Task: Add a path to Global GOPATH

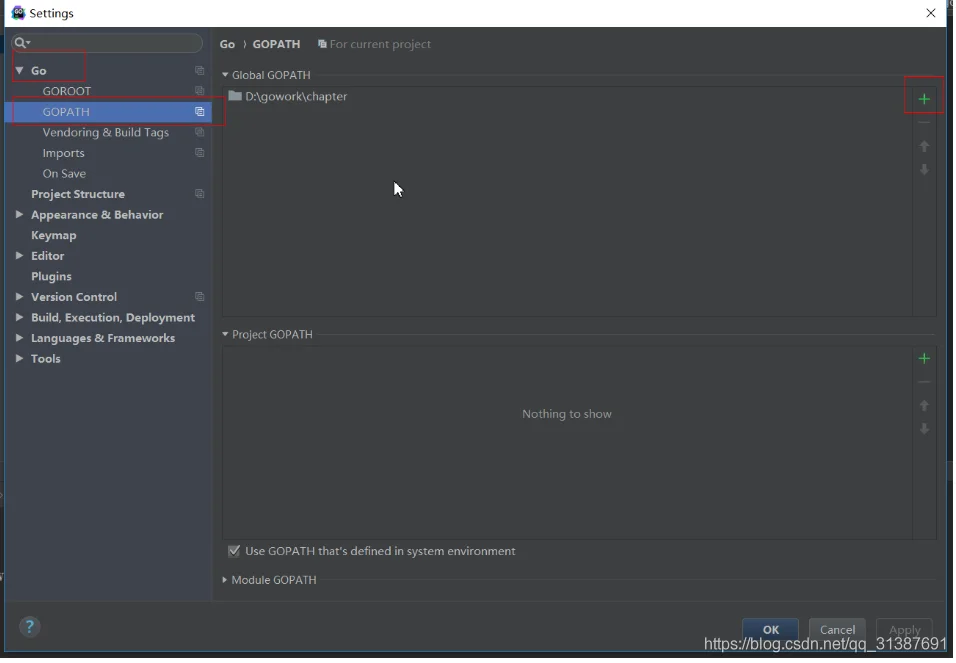Action: [926, 99]
